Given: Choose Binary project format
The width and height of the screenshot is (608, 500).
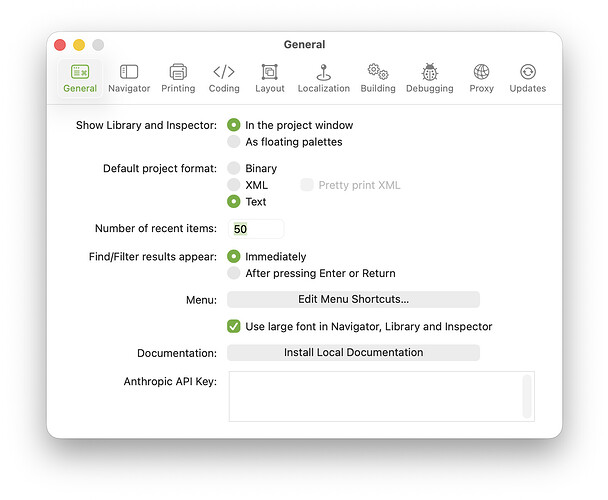Looking at the screenshot, I should [233, 168].
